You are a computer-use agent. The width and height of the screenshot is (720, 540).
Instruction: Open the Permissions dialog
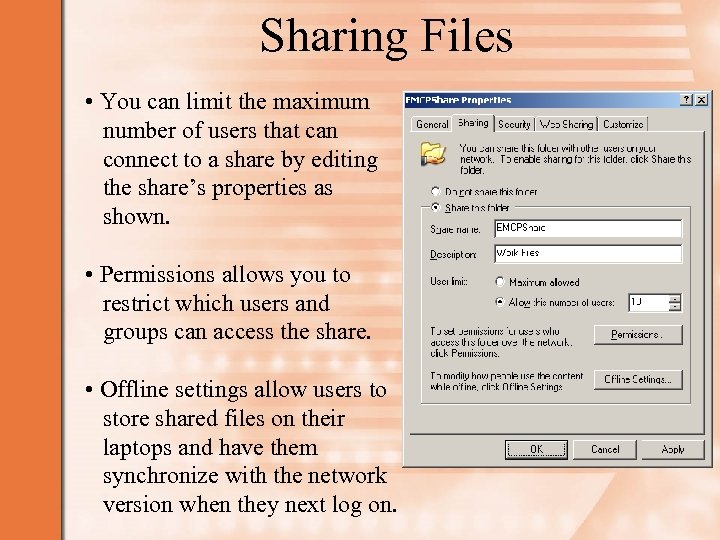click(x=638, y=334)
